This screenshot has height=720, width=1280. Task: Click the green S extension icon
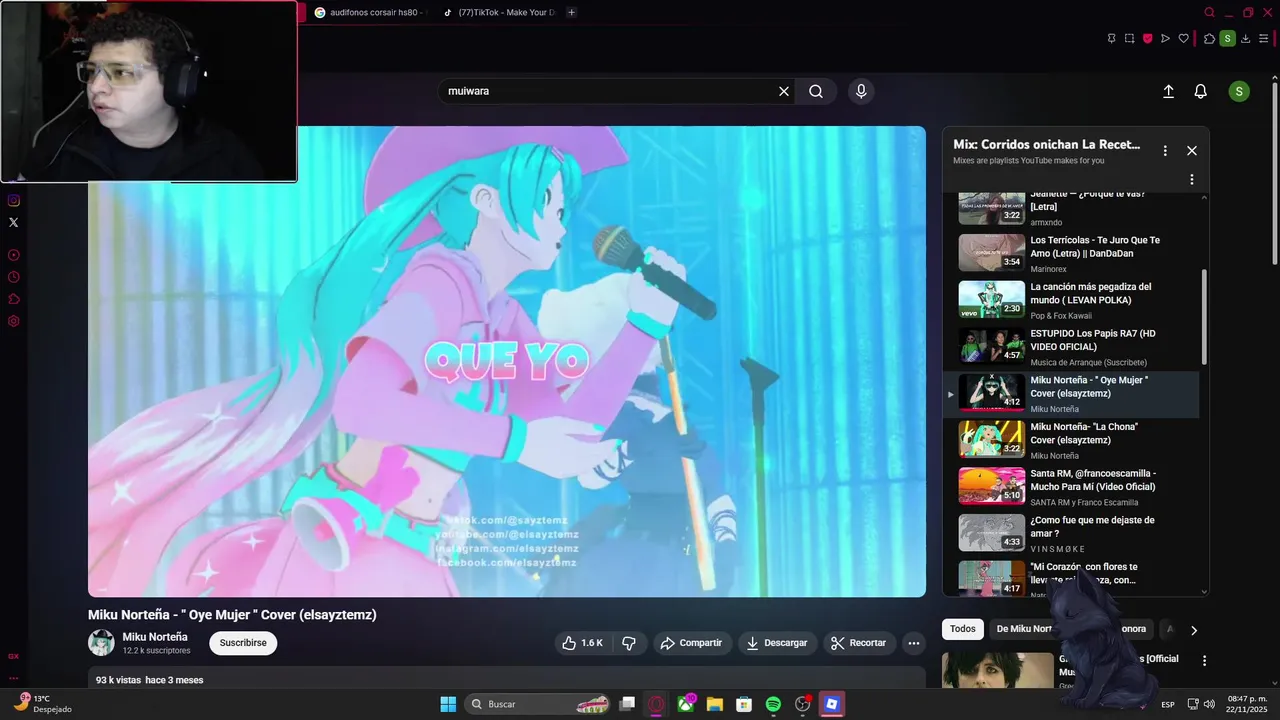[x=1227, y=39]
